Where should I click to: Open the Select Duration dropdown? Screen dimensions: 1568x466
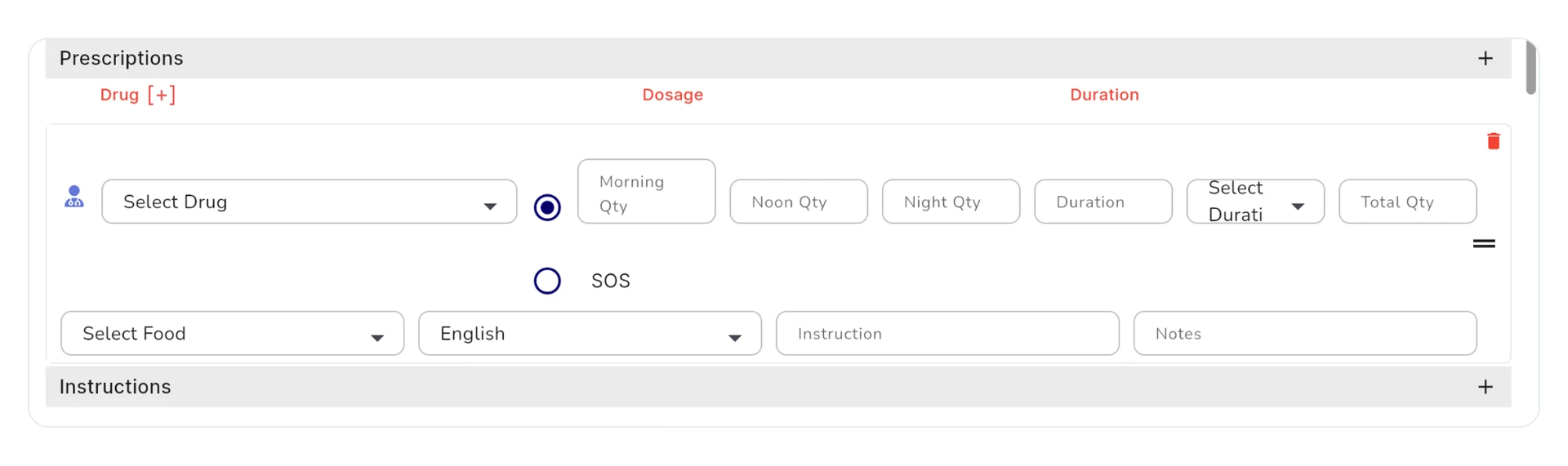pos(1255,202)
